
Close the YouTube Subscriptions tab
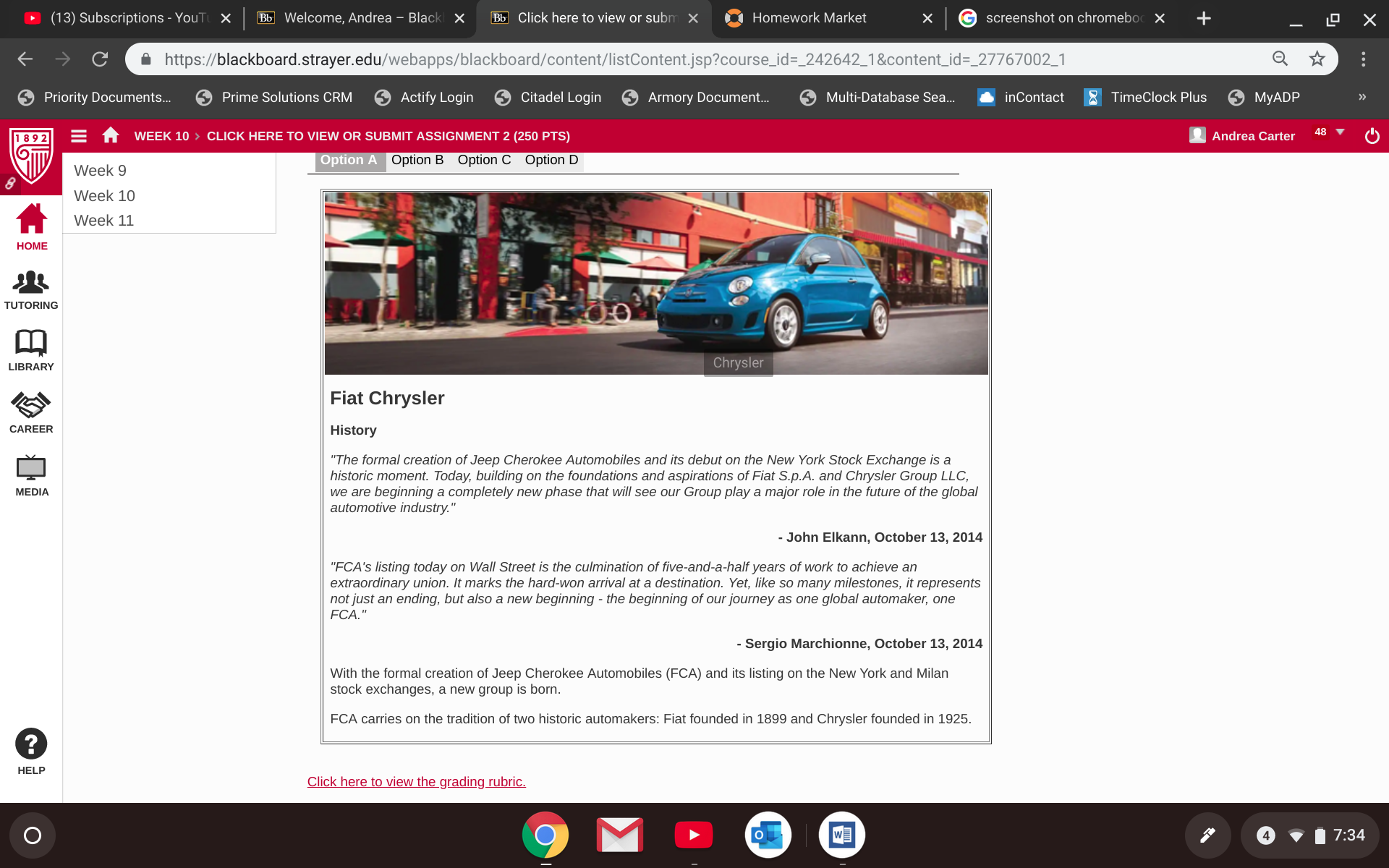(226, 19)
